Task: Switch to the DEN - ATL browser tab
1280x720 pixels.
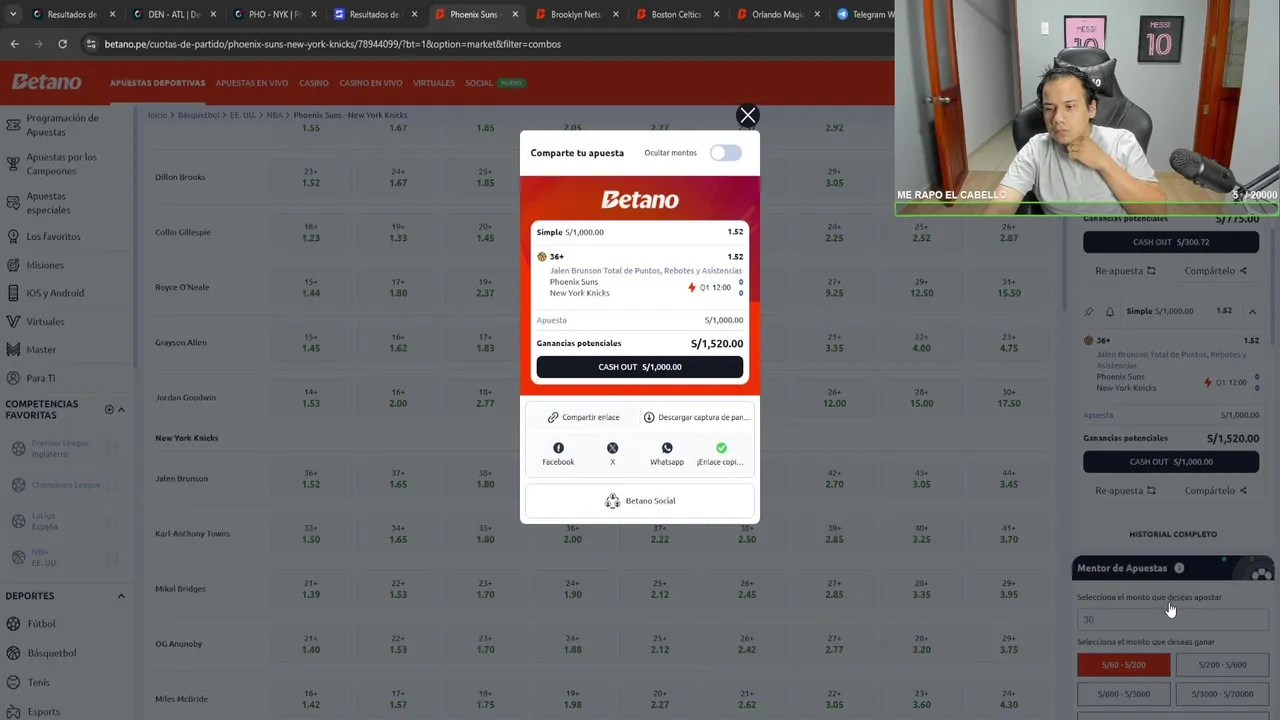Action: coord(174,15)
